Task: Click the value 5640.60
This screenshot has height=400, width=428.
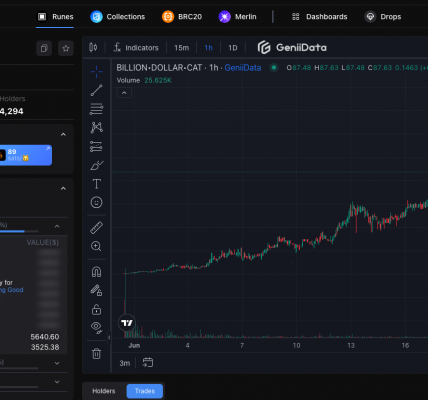Action: pos(45,337)
